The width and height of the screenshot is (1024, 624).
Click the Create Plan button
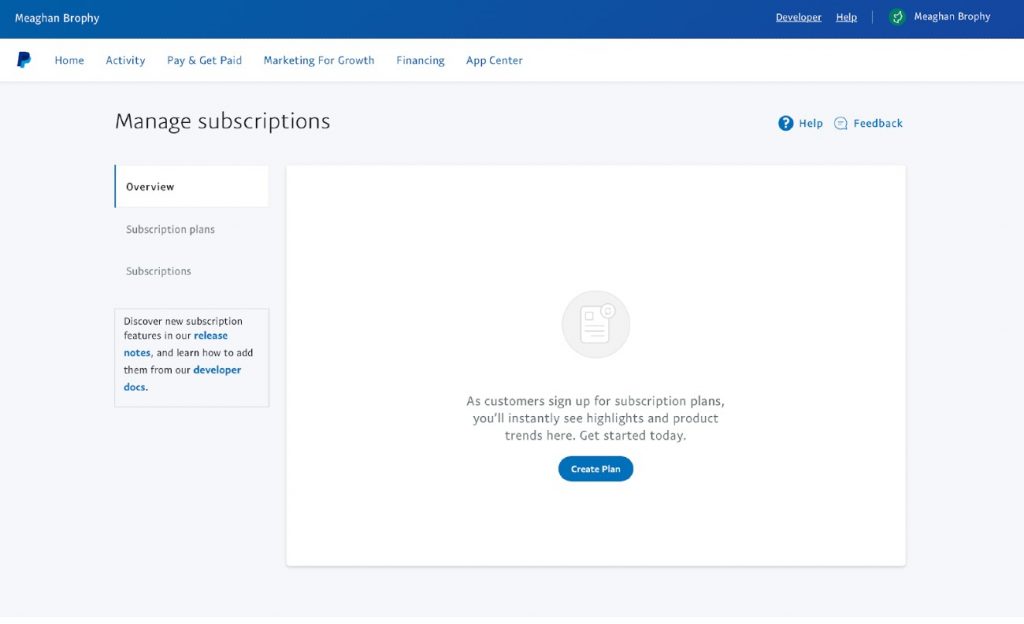pyautogui.click(x=595, y=468)
